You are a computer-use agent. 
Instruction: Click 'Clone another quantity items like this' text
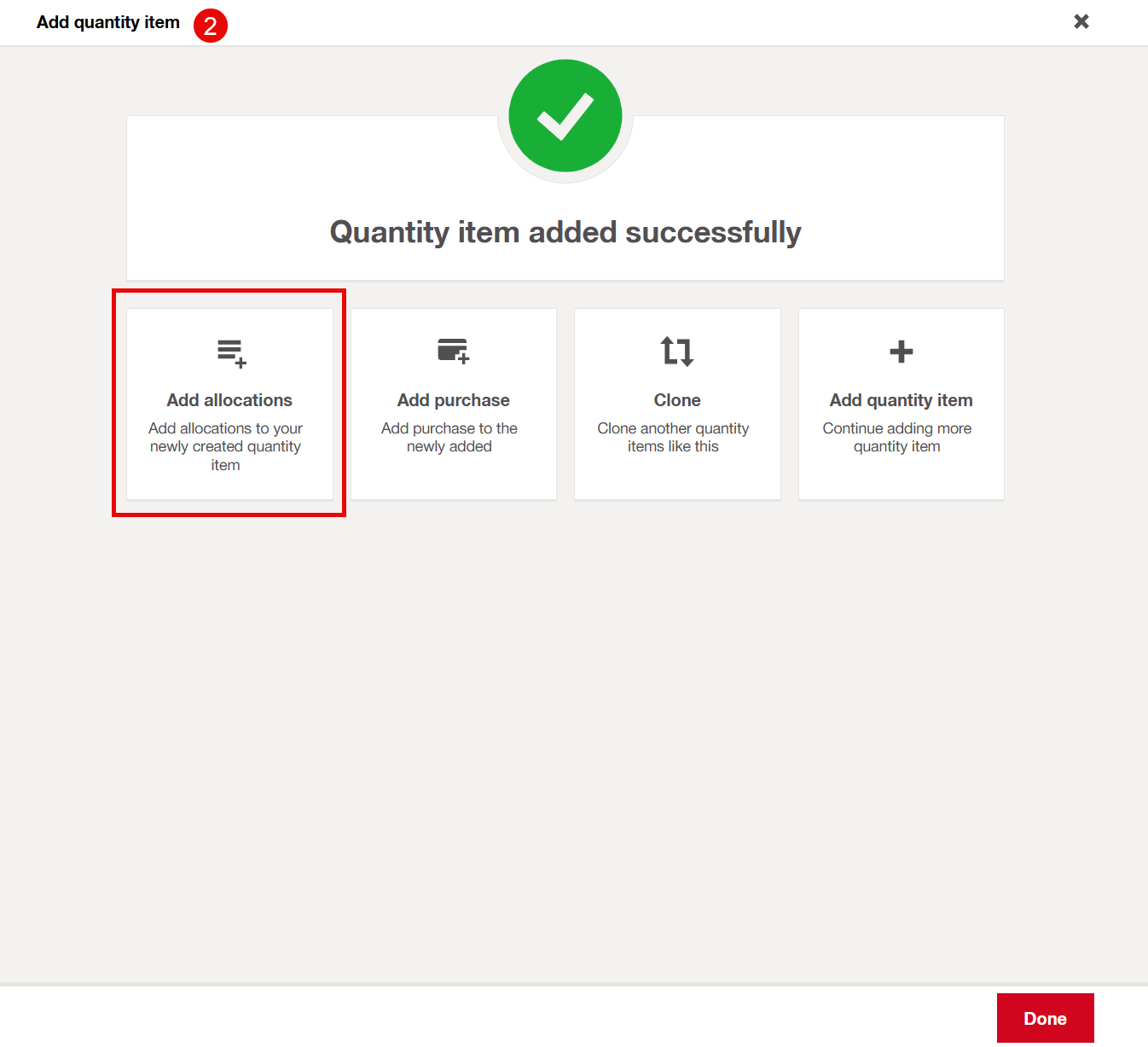[673, 437]
